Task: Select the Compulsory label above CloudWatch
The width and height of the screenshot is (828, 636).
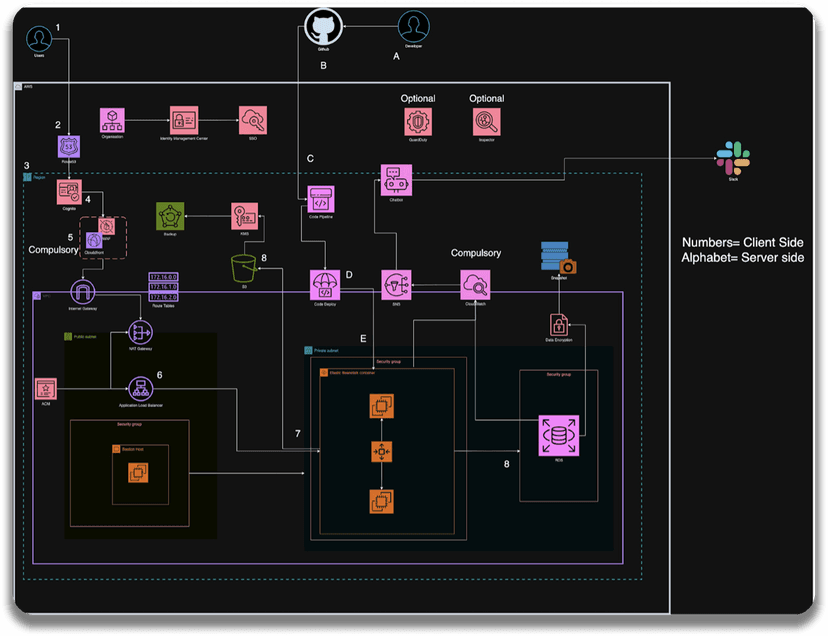Action: [476, 253]
